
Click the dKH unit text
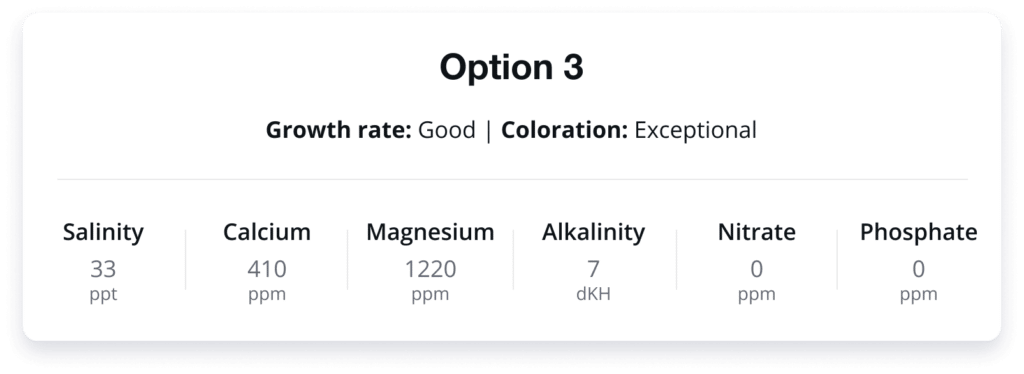(593, 294)
